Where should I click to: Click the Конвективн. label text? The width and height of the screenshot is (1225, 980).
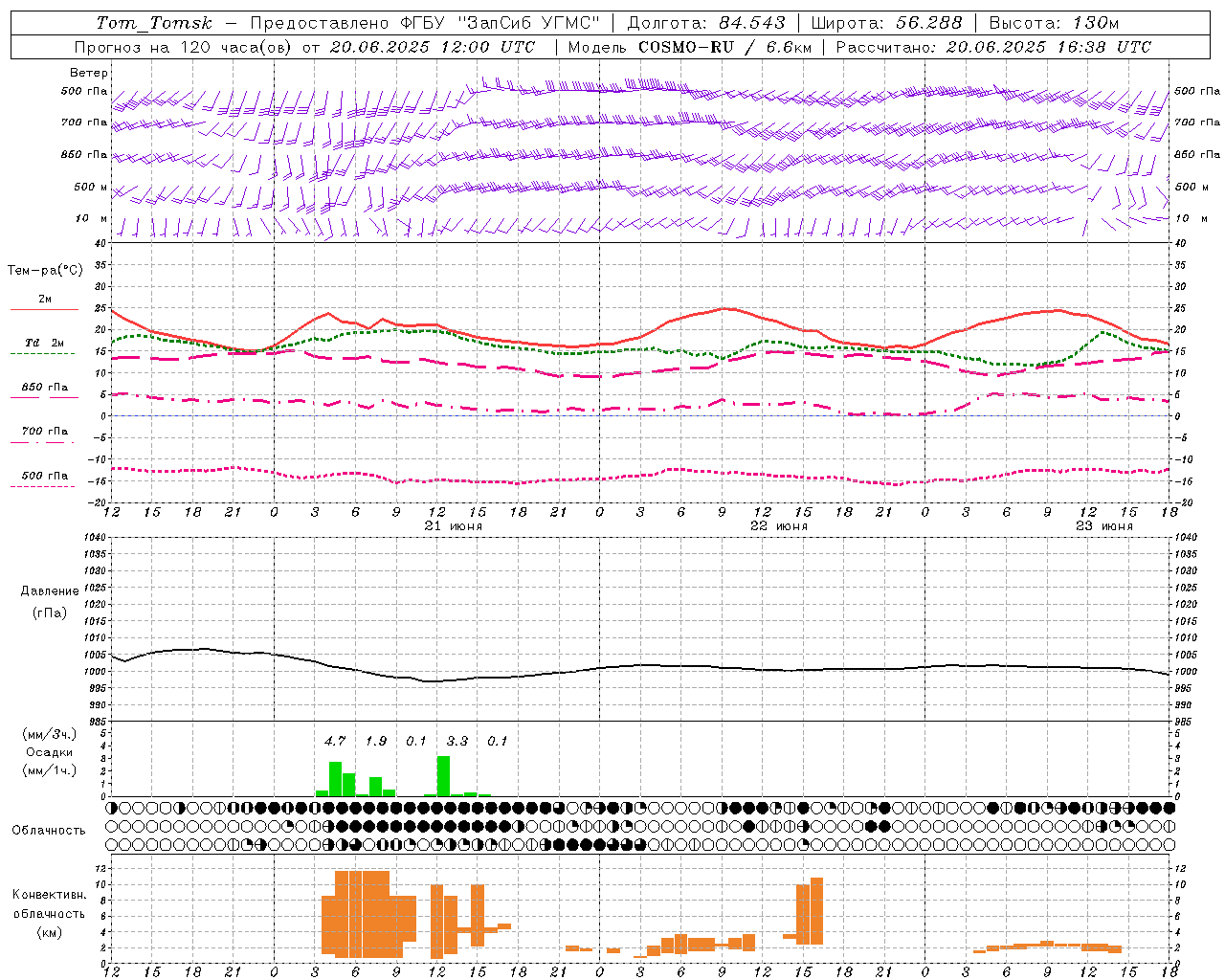click(49, 894)
